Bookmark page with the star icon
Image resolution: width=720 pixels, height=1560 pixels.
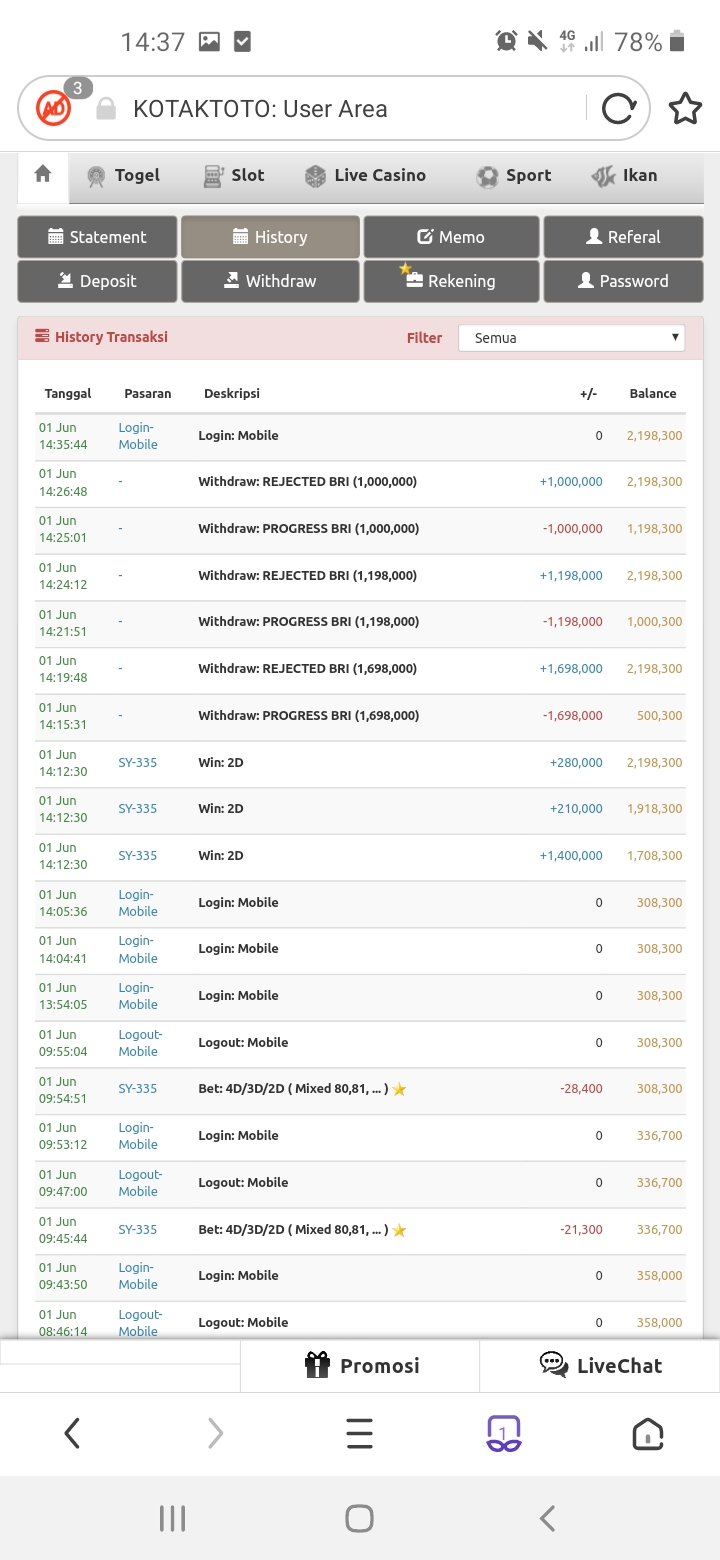pyautogui.click(x=685, y=108)
